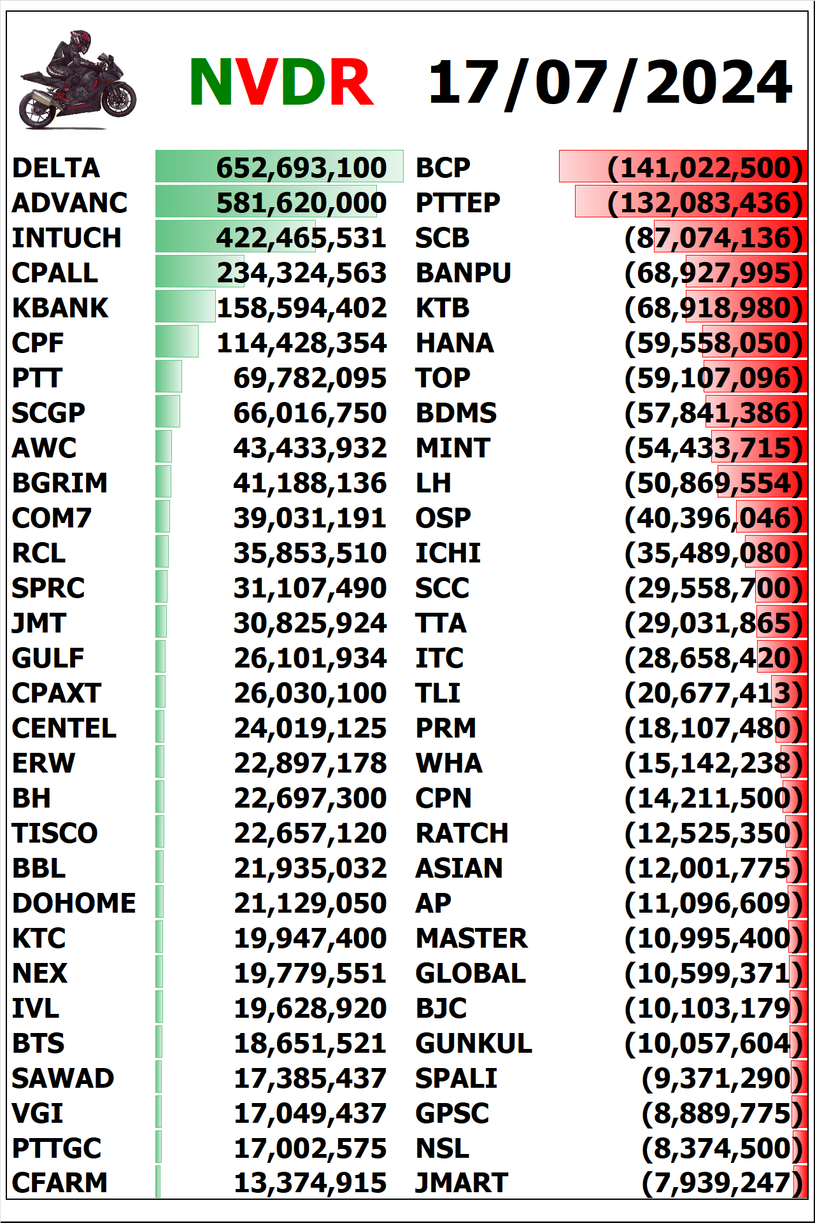Click the DOHOME row label
Image resolution: width=815 pixels, height=1223 pixels.
point(74,903)
